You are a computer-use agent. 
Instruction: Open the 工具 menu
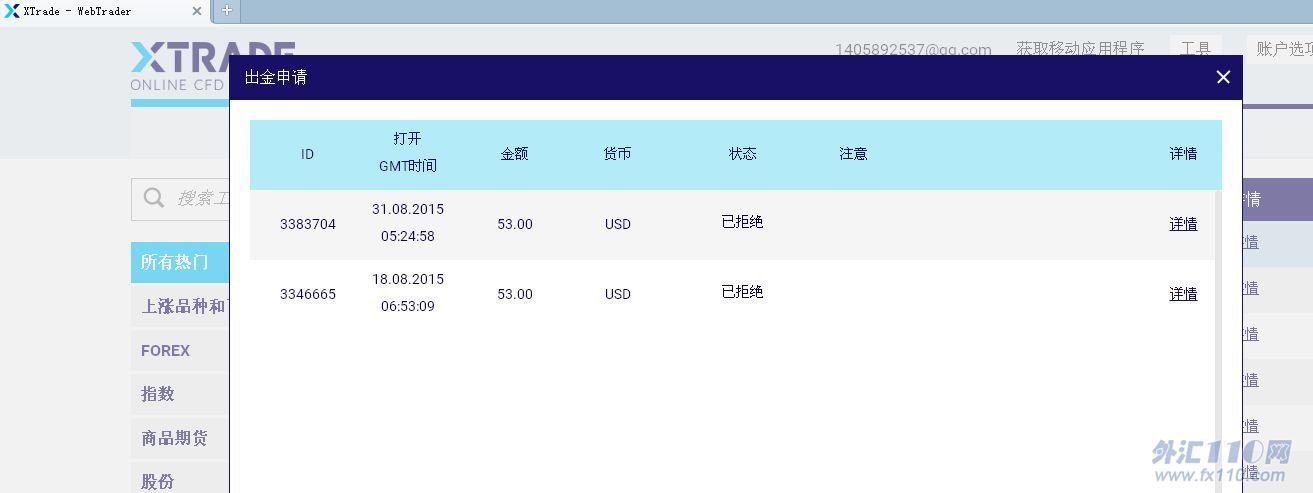click(1196, 48)
